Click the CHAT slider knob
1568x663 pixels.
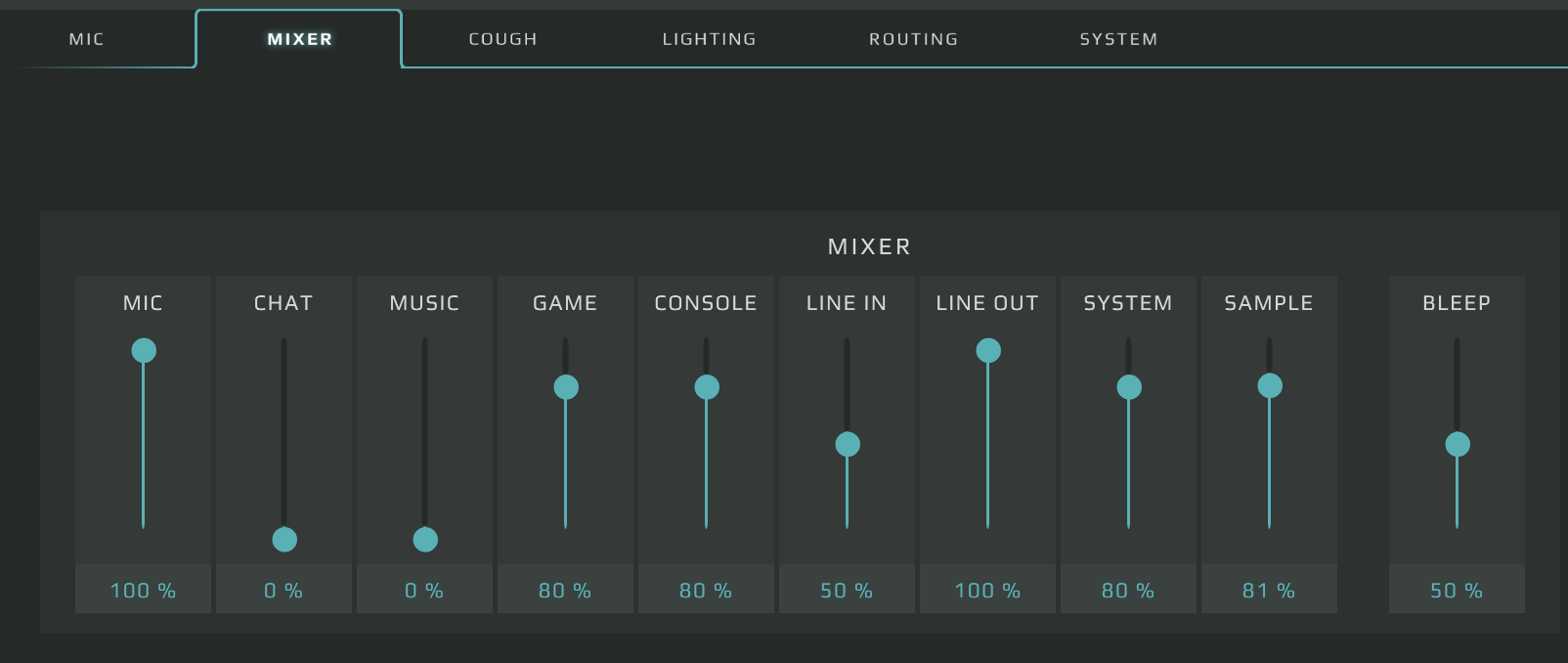(284, 539)
